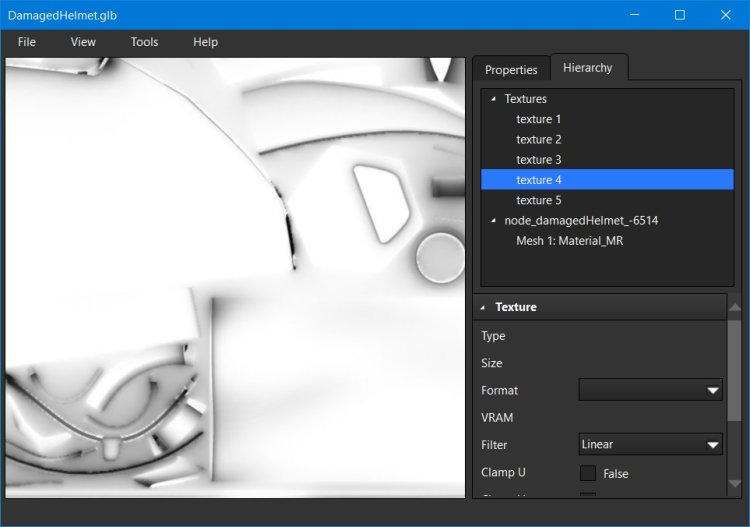
Task: Select Mesh 1: Material_MR item
Action: point(569,240)
